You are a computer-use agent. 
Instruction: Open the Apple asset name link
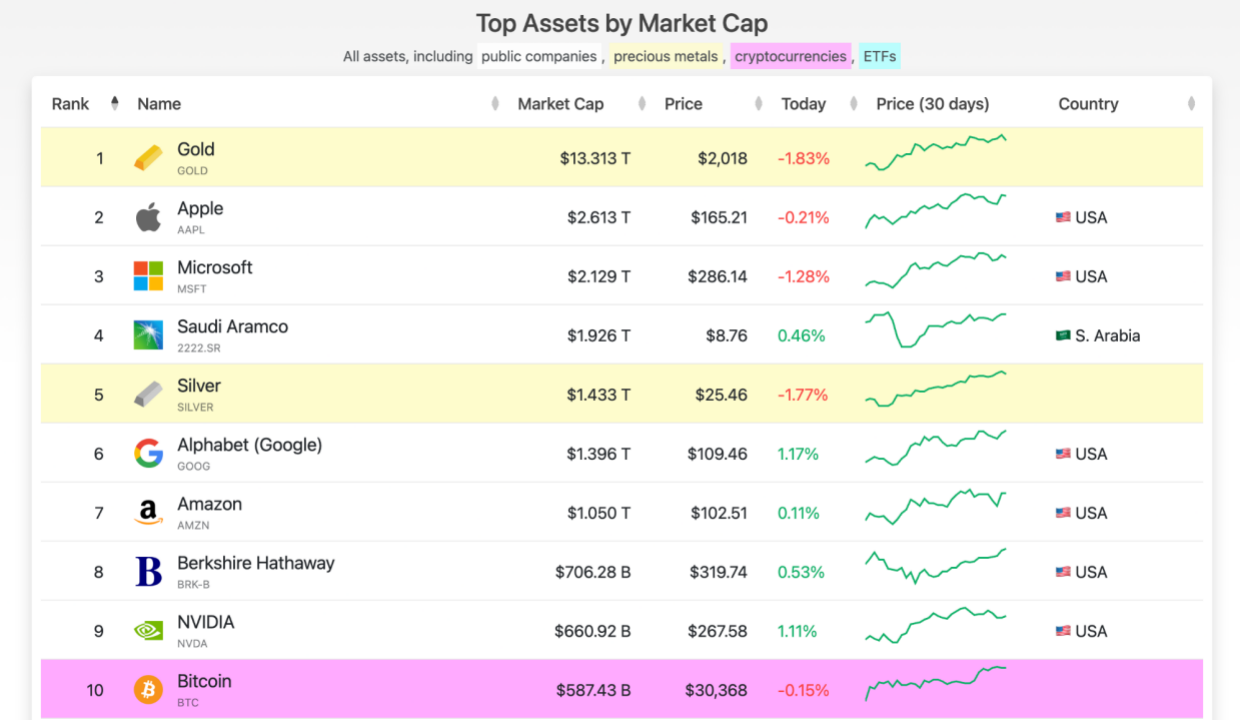(x=200, y=208)
